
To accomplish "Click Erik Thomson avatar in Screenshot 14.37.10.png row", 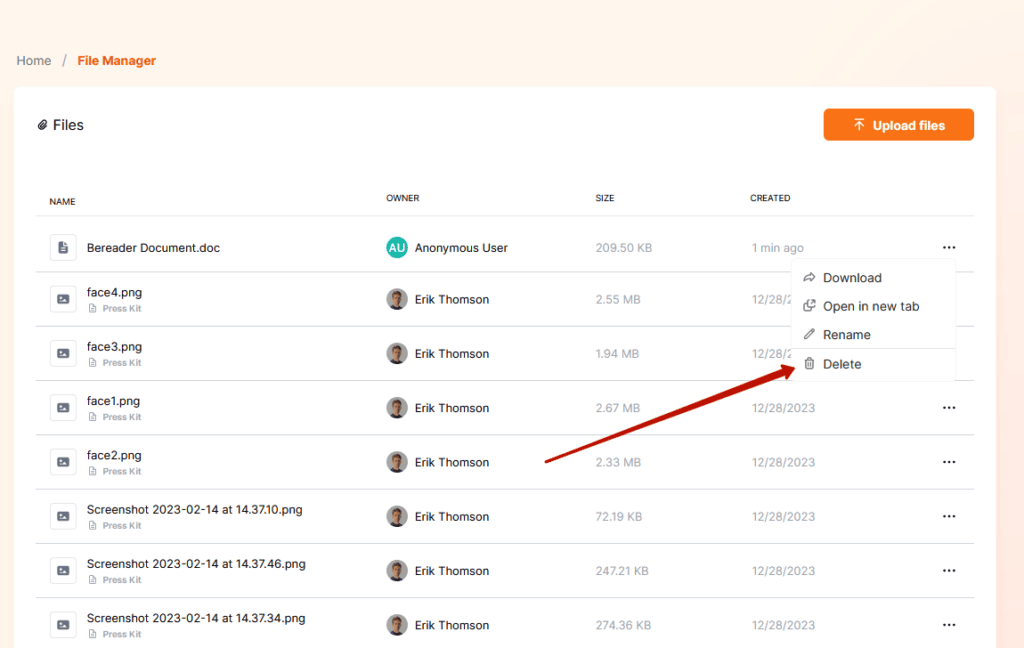I will 396,516.
